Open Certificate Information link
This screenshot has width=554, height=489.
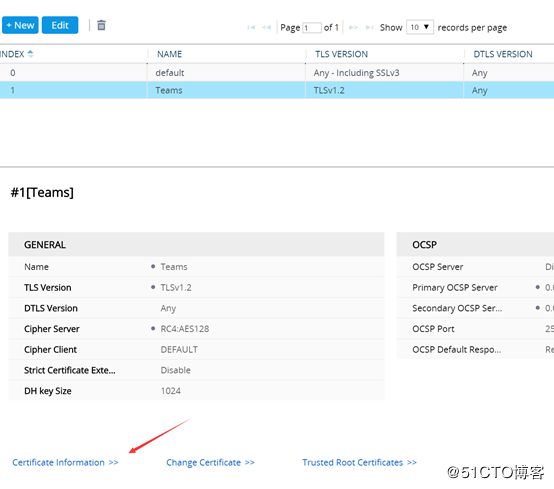[65, 462]
